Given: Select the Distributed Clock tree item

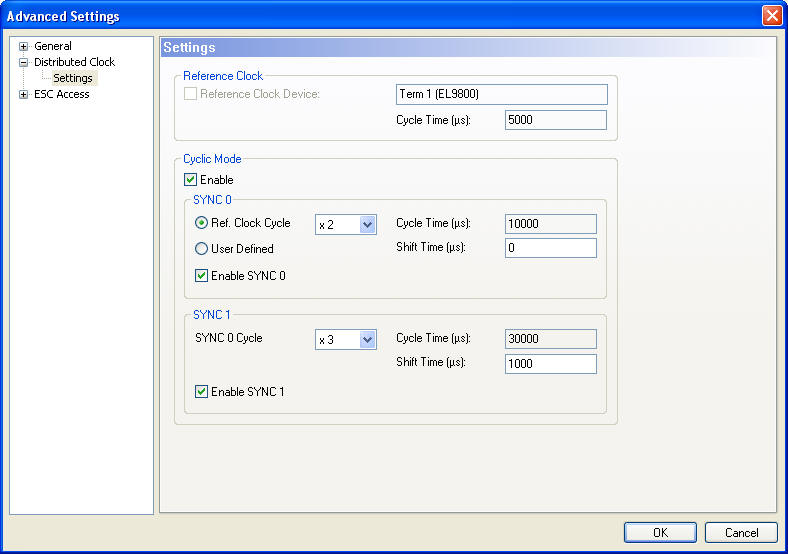Looking at the screenshot, I should click(74, 62).
